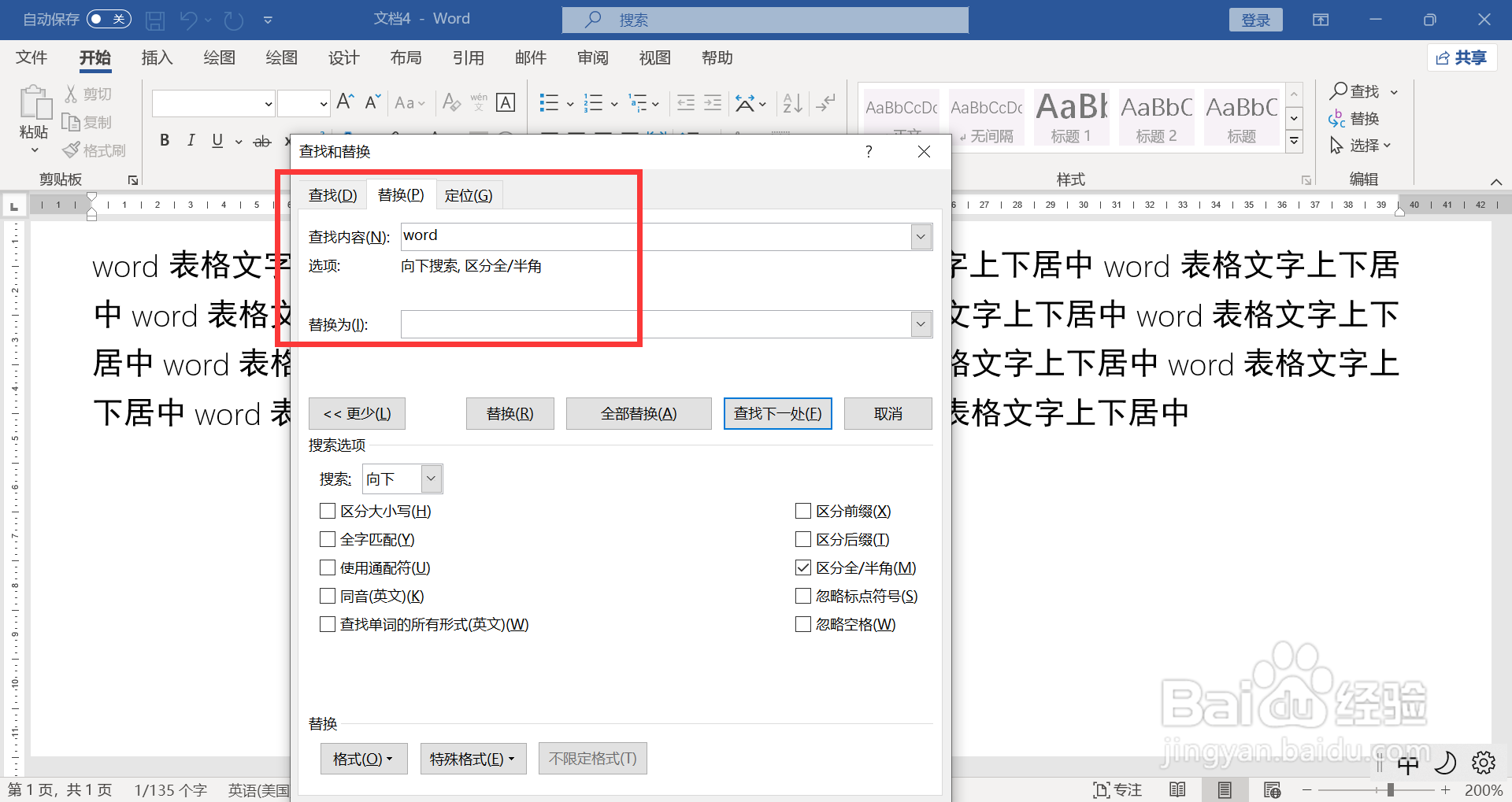The height and width of the screenshot is (802, 1512).
Task: Click the Replace icon in Editing group
Action: [1336, 118]
